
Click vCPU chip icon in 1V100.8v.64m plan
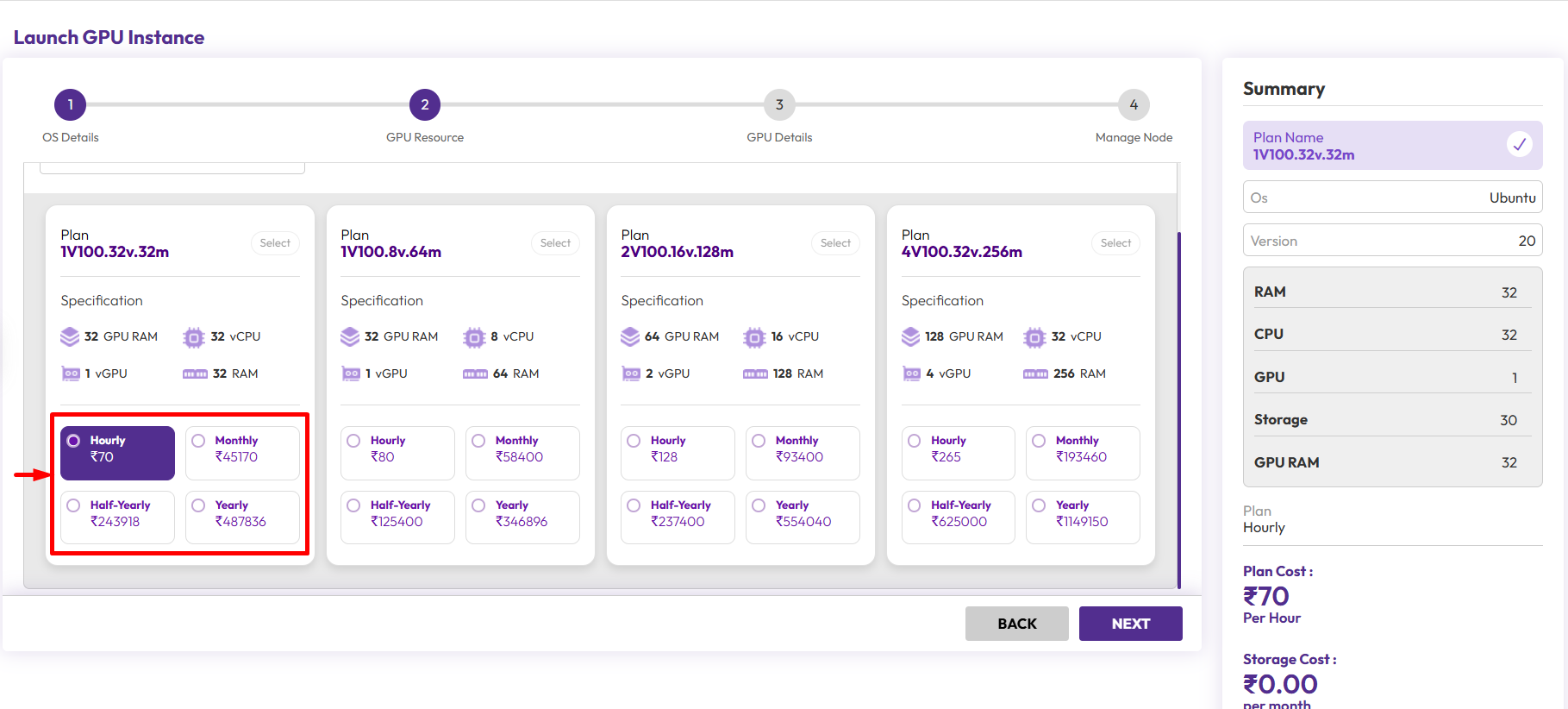pos(474,337)
